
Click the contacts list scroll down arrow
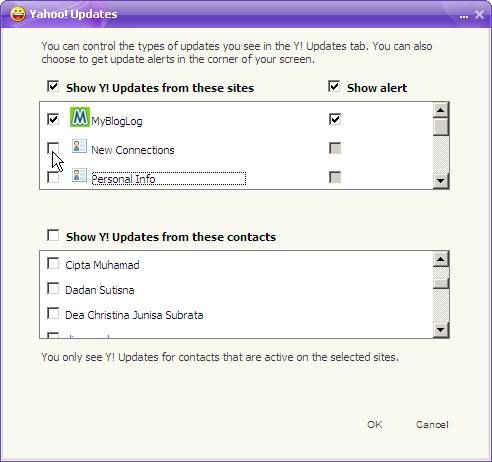441,330
